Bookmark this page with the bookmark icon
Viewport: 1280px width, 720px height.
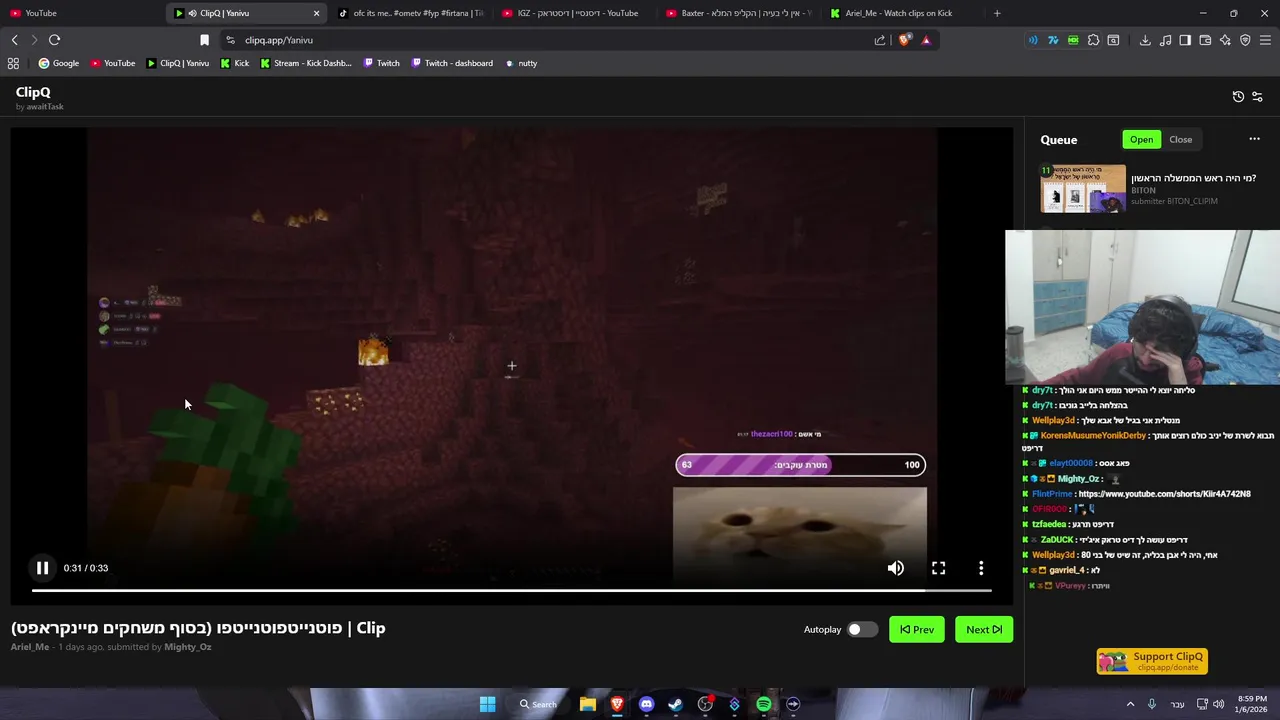click(204, 40)
